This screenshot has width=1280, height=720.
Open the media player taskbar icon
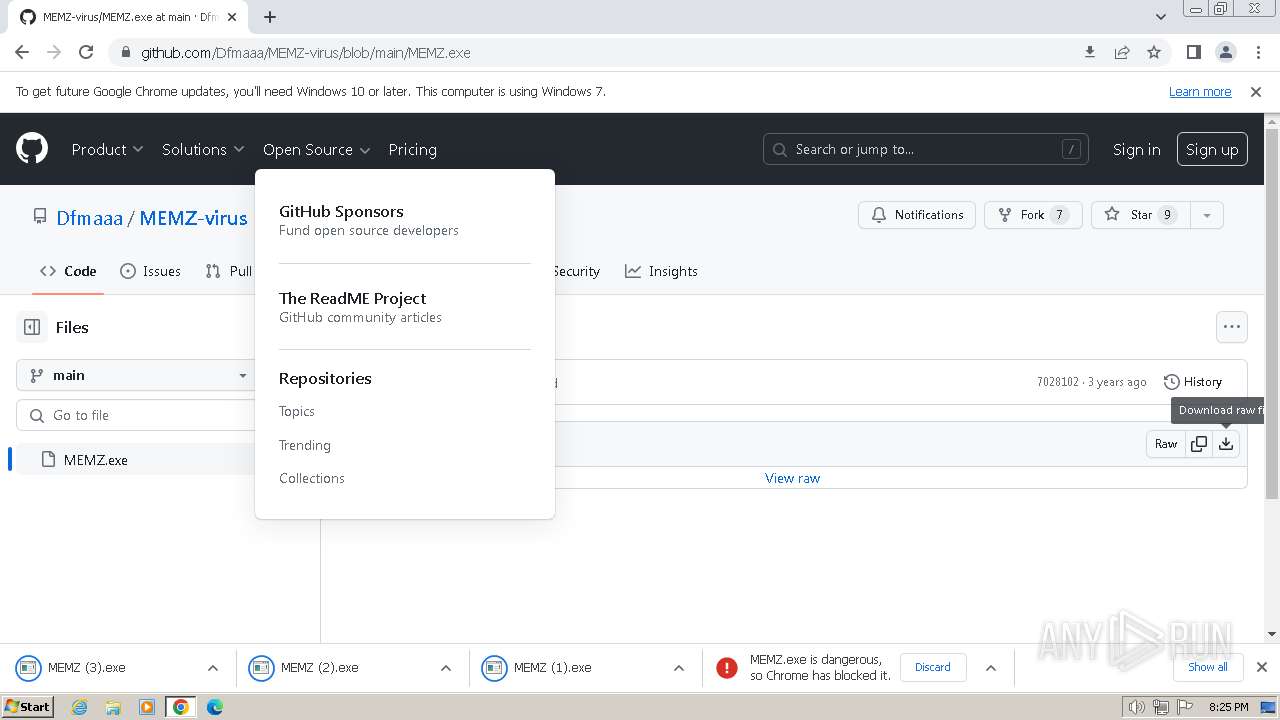(147, 707)
